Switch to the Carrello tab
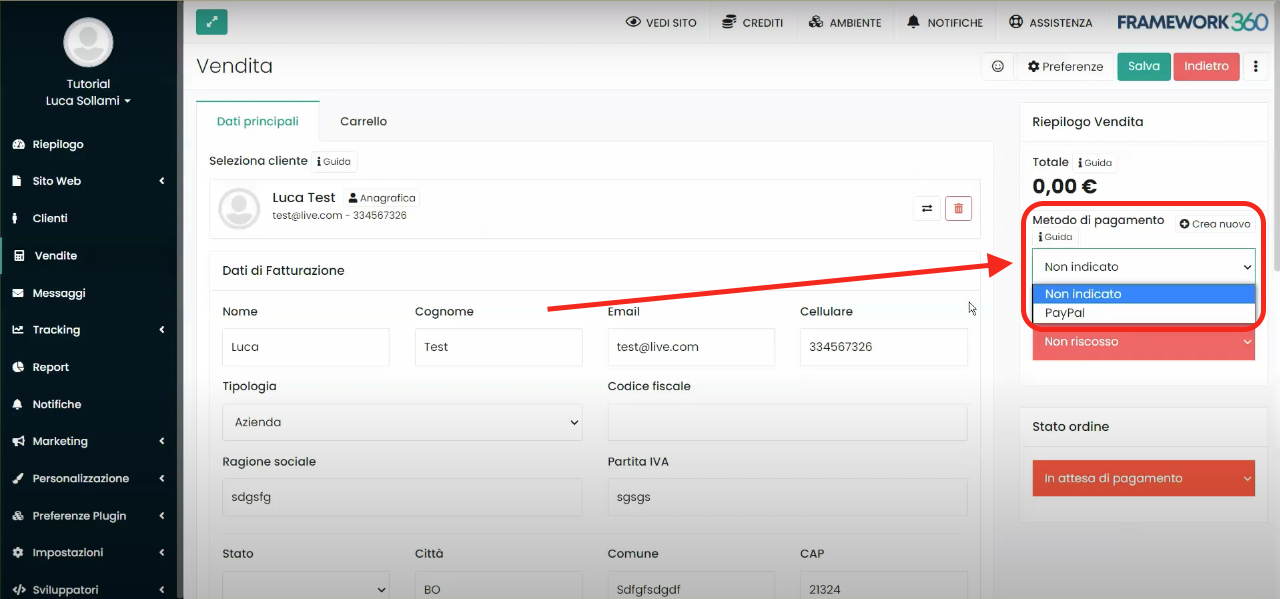The width and height of the screenshot is (1280, 599). click(363, 121)
